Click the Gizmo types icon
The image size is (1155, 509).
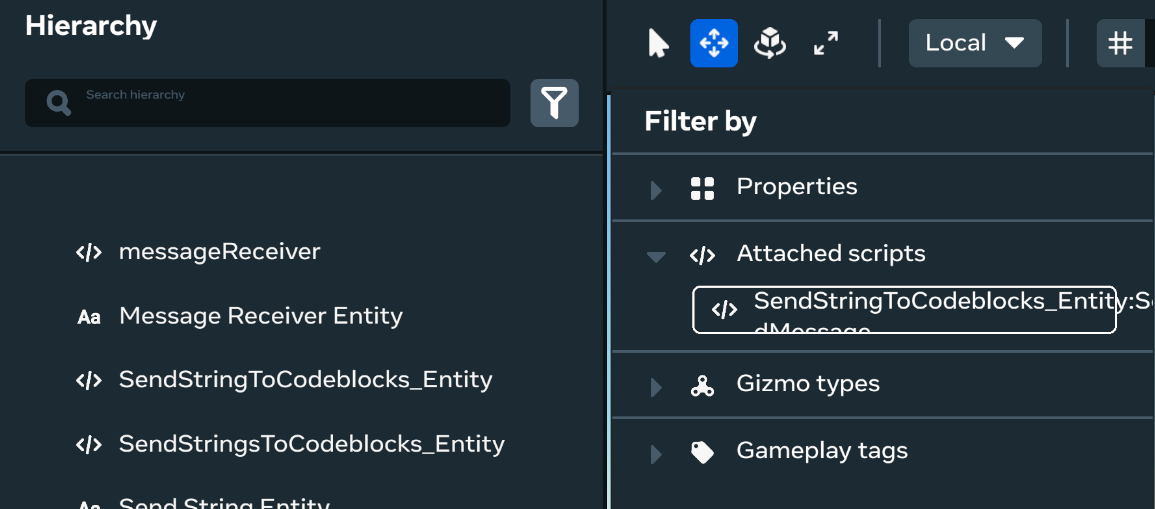point(702,385)
